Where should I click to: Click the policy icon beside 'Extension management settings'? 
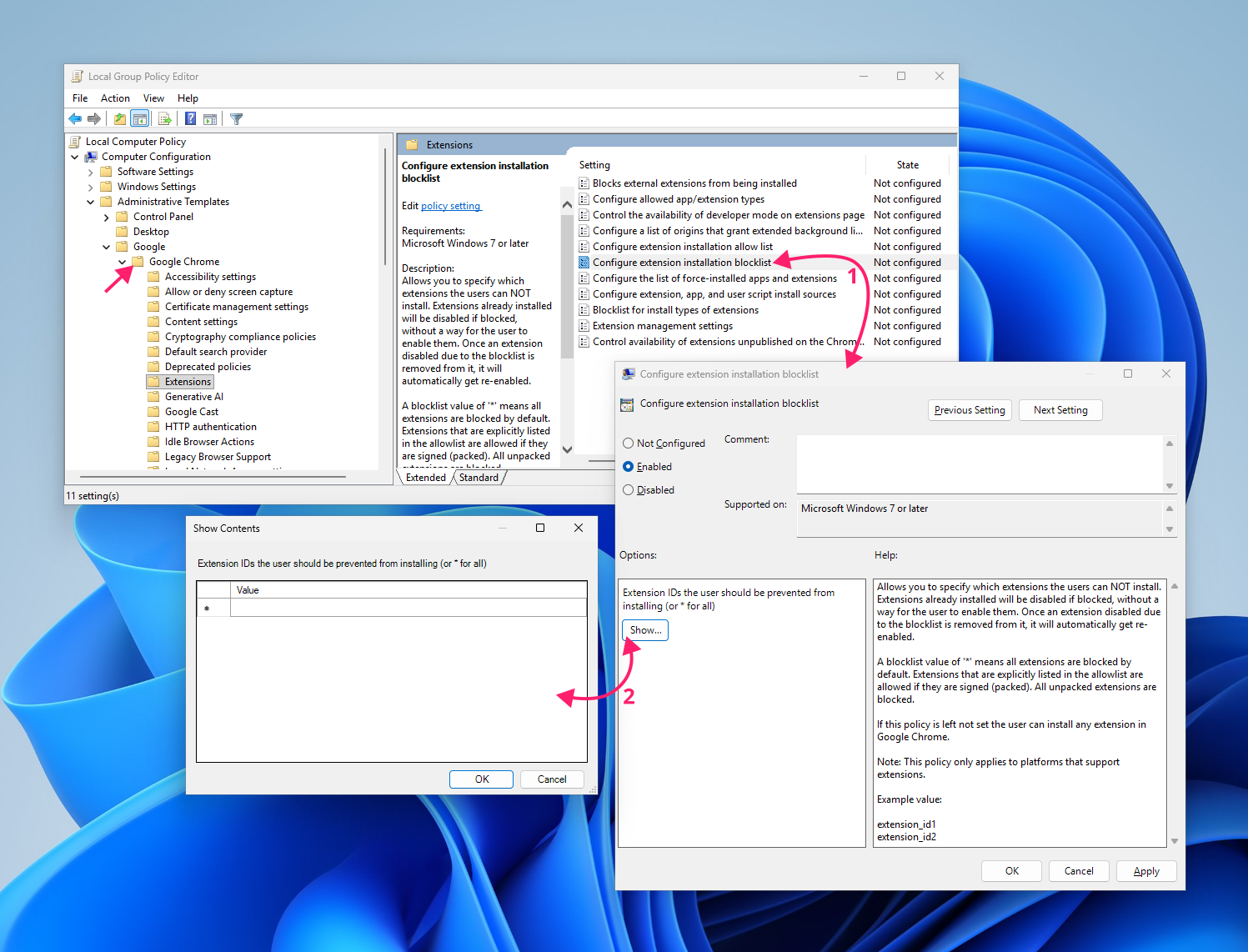coord(584,326)
